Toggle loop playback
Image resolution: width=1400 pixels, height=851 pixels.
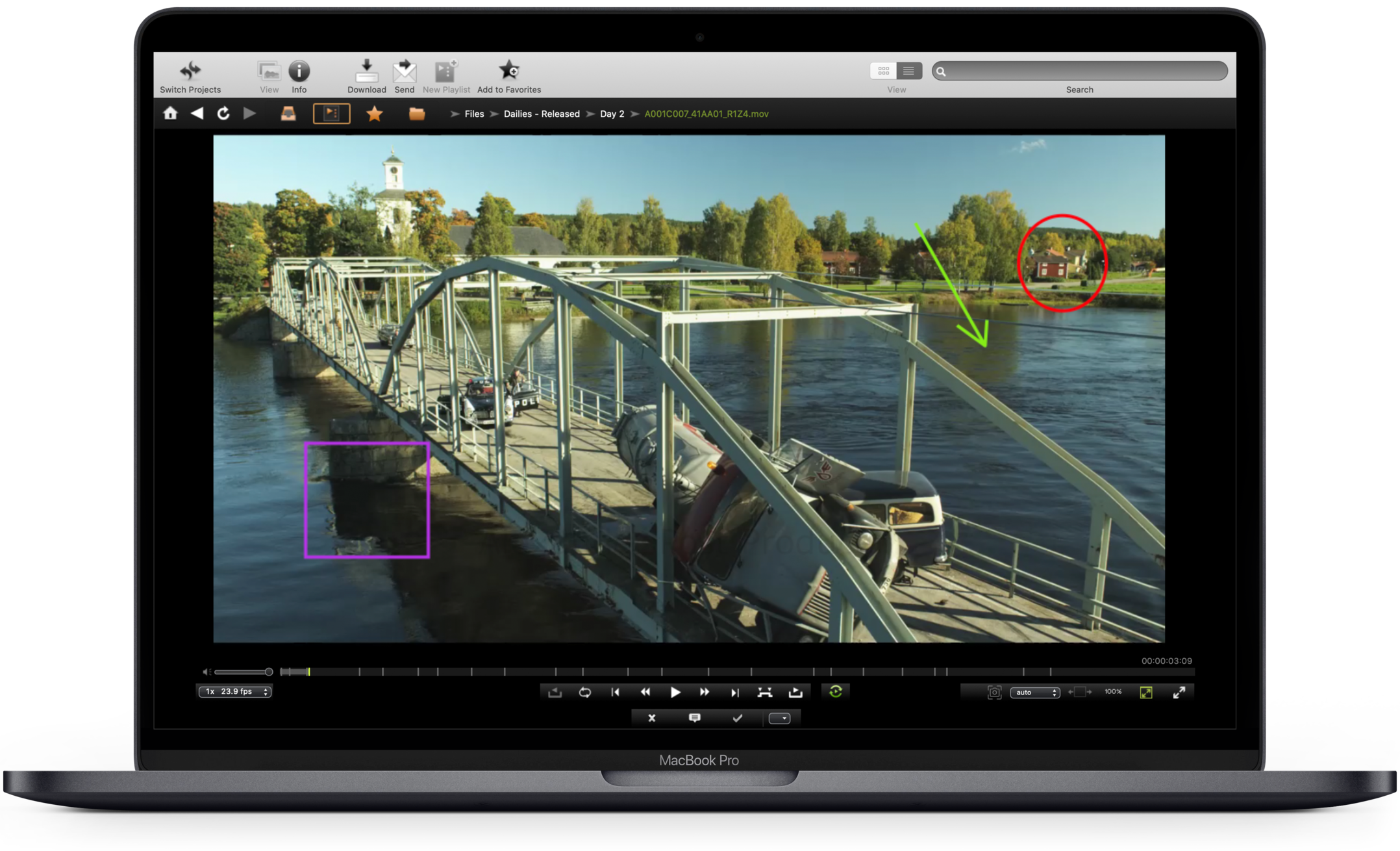point(584,692)
